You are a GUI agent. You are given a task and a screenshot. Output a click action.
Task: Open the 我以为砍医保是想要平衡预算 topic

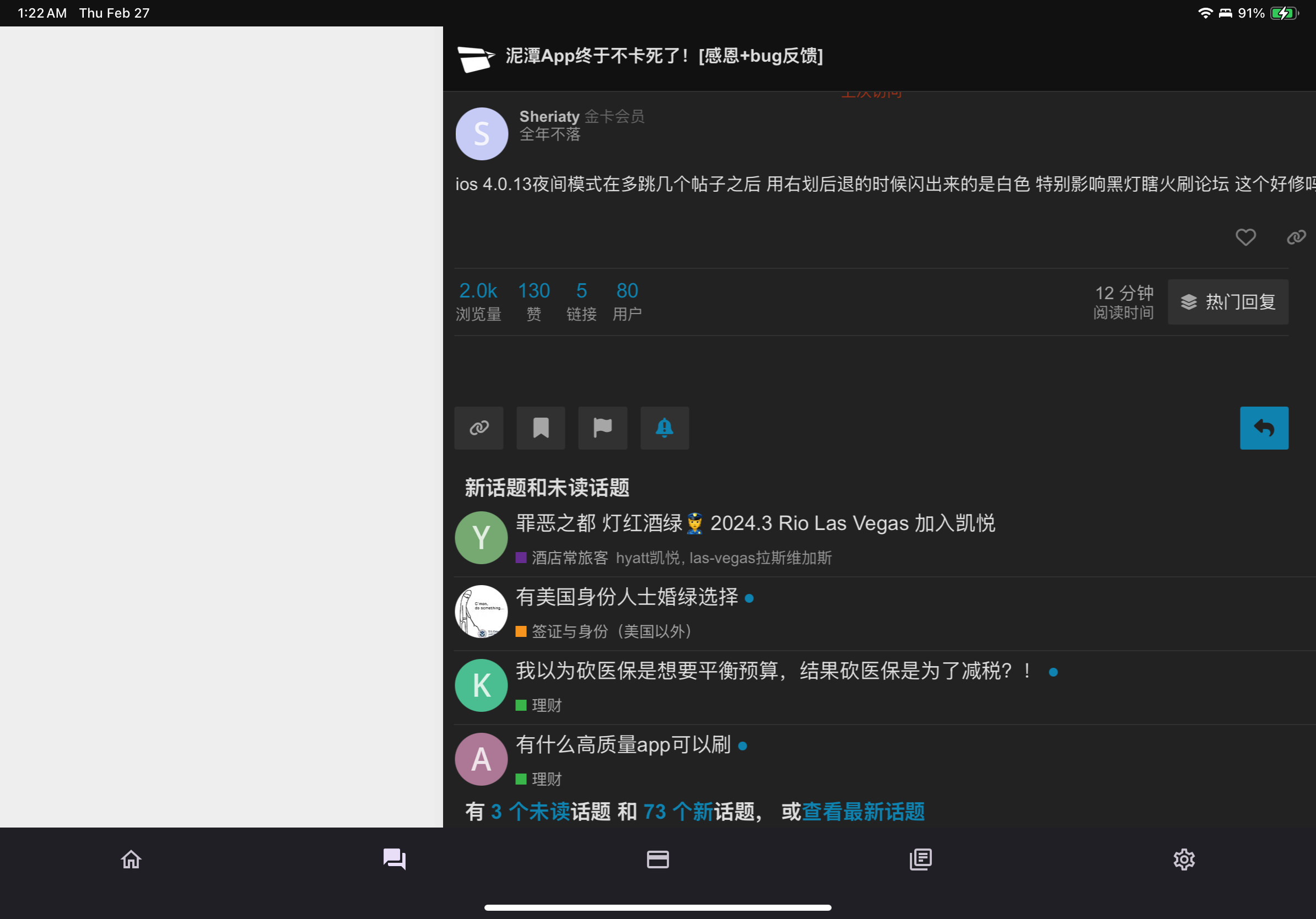coord(774,671)
